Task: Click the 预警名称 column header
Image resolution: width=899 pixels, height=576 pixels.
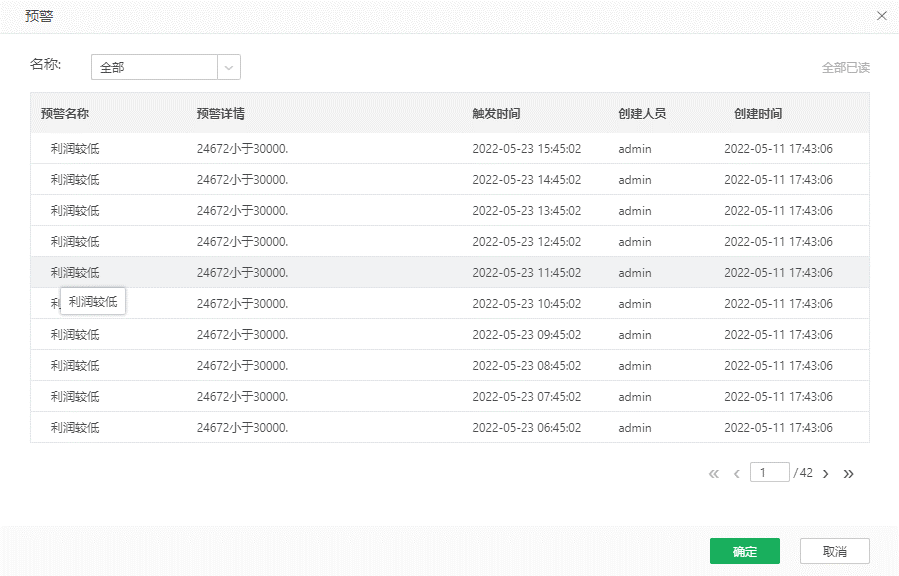Action: tap(65, 114)
